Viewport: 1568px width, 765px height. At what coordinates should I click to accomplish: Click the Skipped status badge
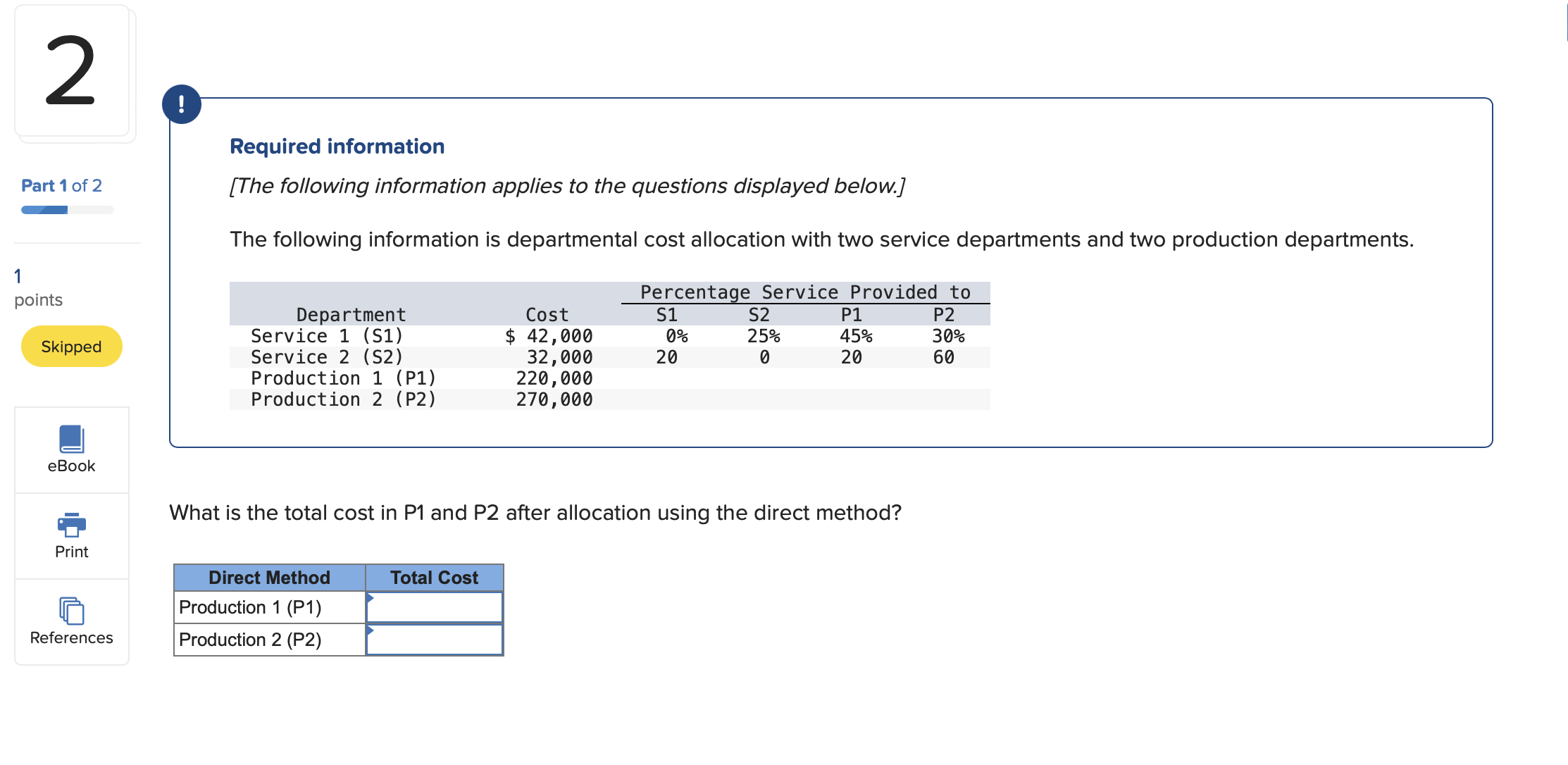point(71,347)
